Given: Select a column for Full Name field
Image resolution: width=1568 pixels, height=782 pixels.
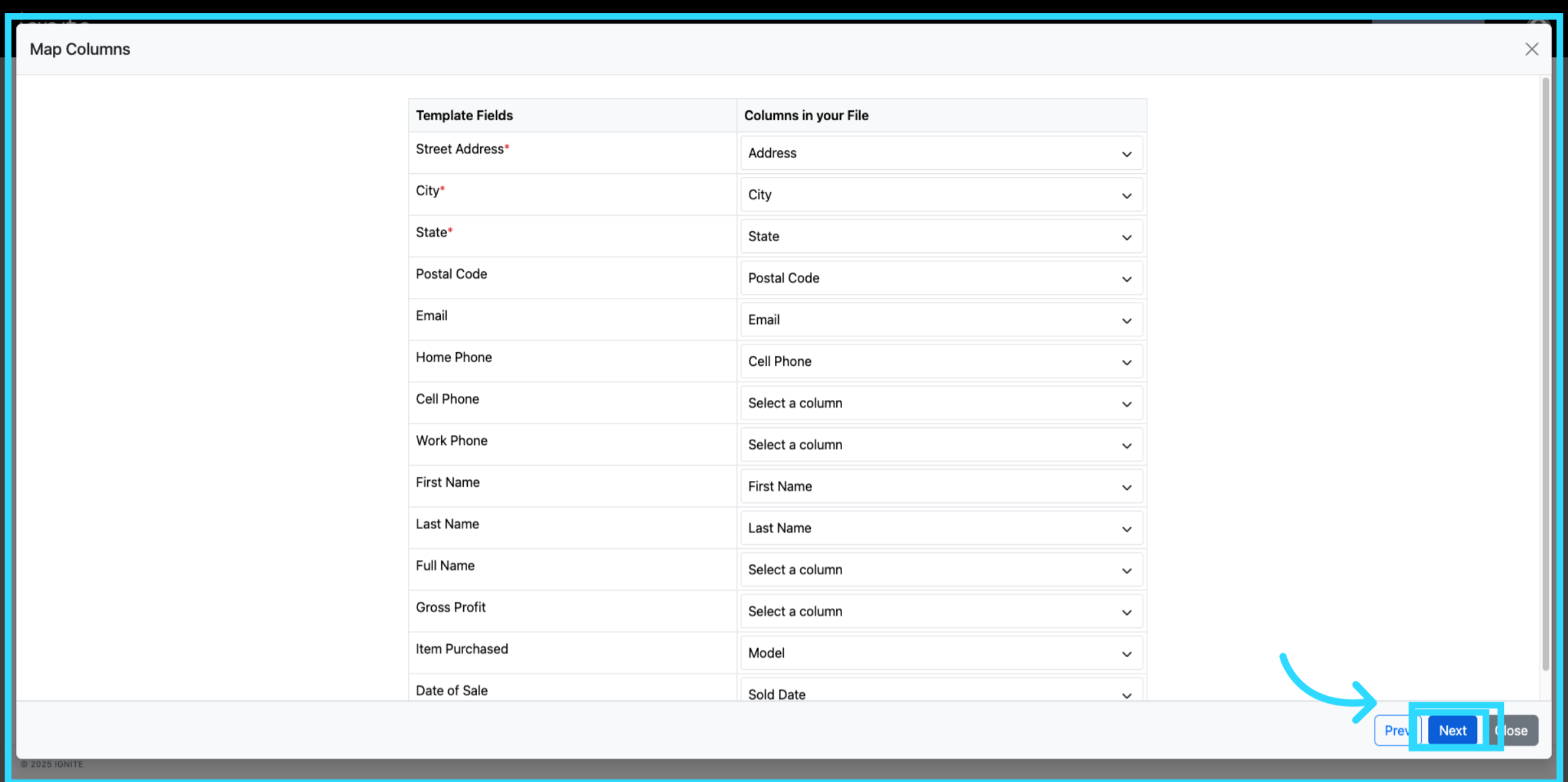Looking at the screenshot, I should tap(941, 570).
